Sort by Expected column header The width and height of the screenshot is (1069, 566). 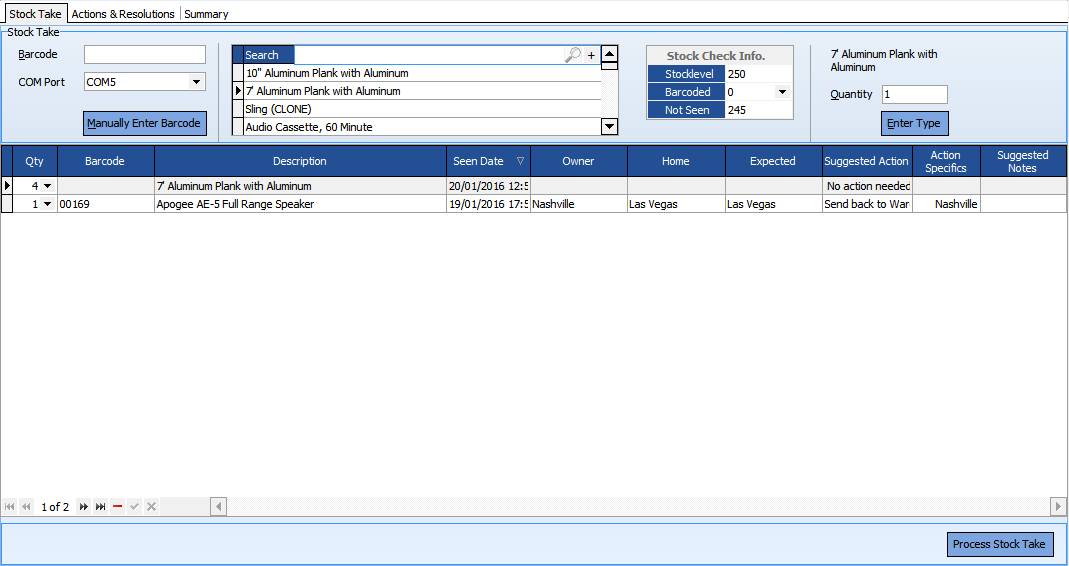point(774,161)
